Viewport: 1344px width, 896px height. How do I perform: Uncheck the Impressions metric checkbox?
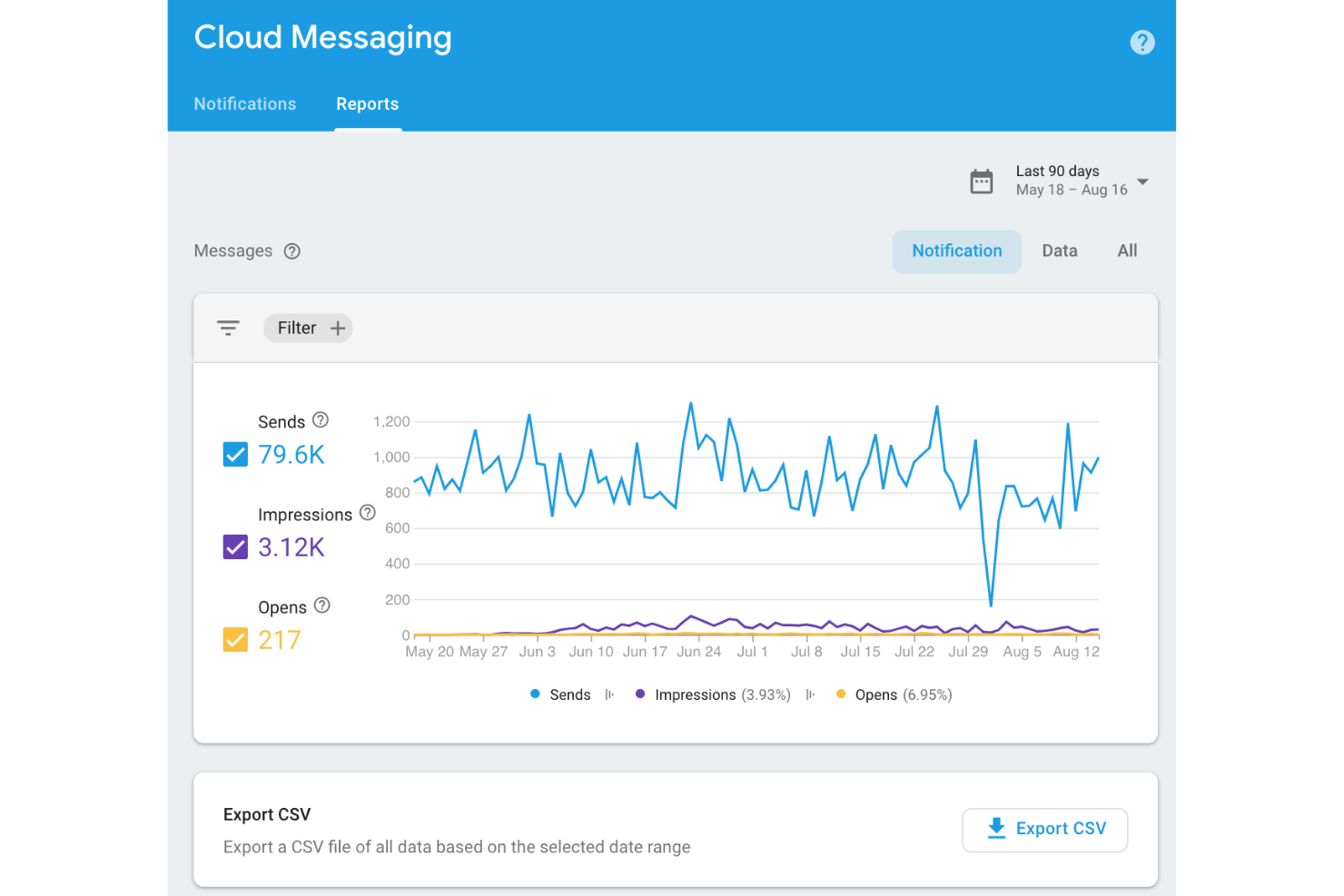pos(235,546)
